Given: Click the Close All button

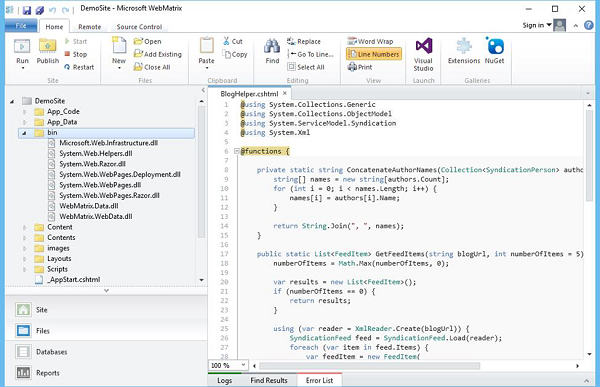Looking at the screenshot, I should point(152,67).
